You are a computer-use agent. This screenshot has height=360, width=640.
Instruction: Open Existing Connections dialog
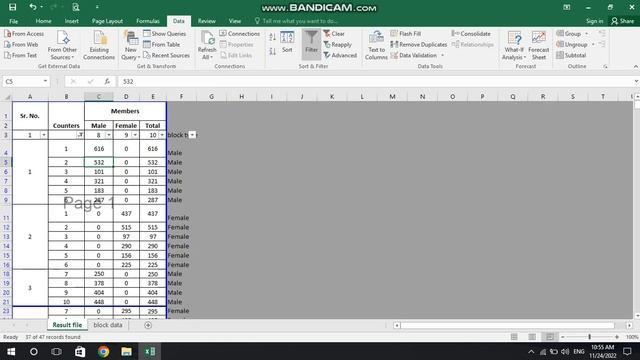[99, 45]
